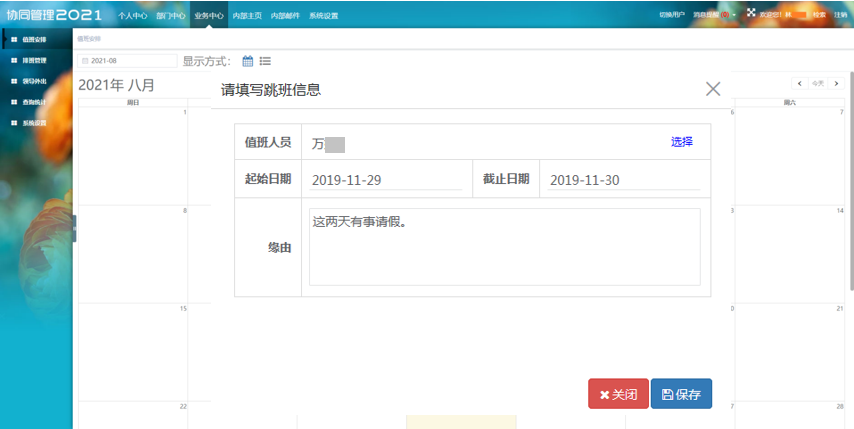Switch to calendar display mode icon
The height and width of the screenshot is (429, 854).
point(248,61)
